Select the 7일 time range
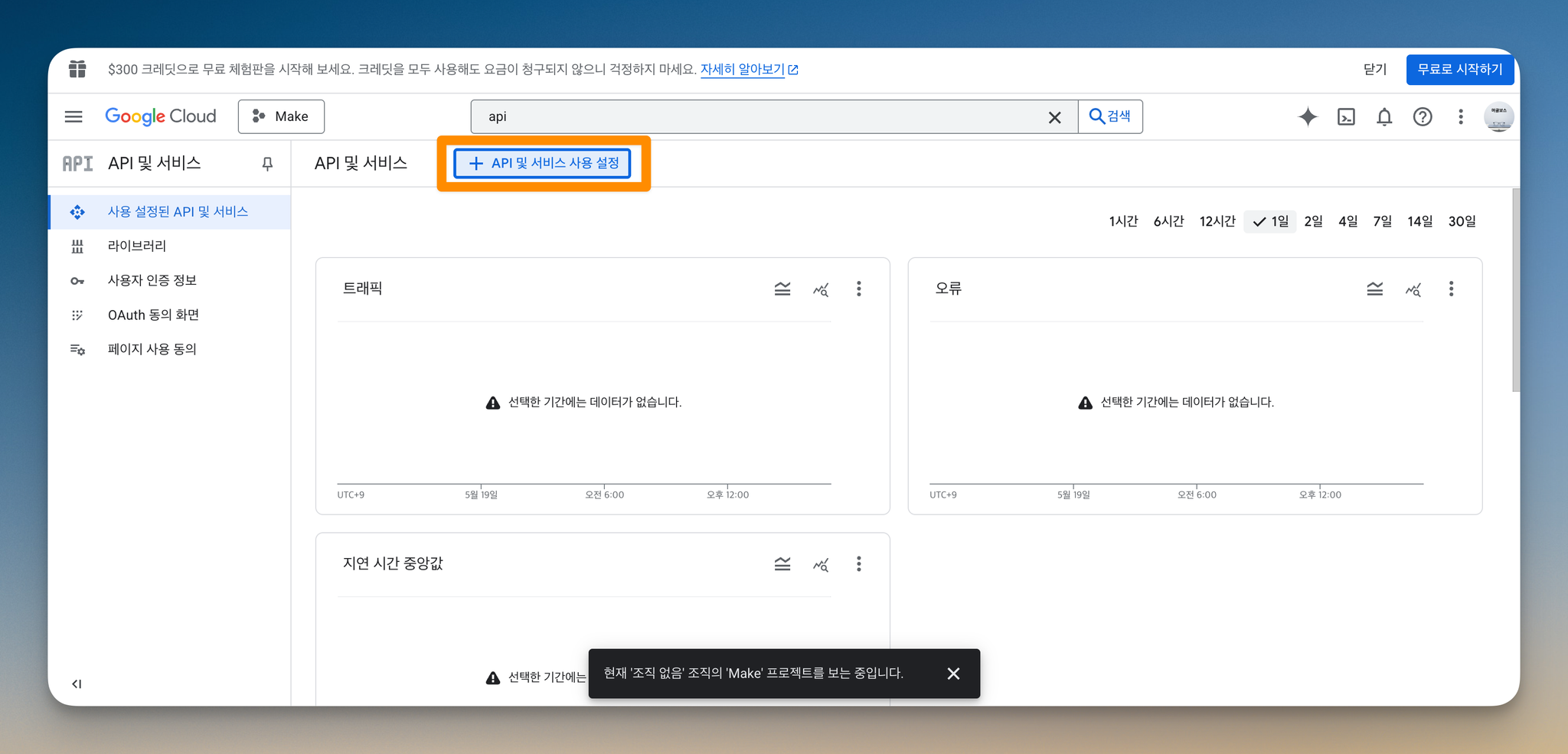Screen dimensions: 1568x754 (1382, 221)
